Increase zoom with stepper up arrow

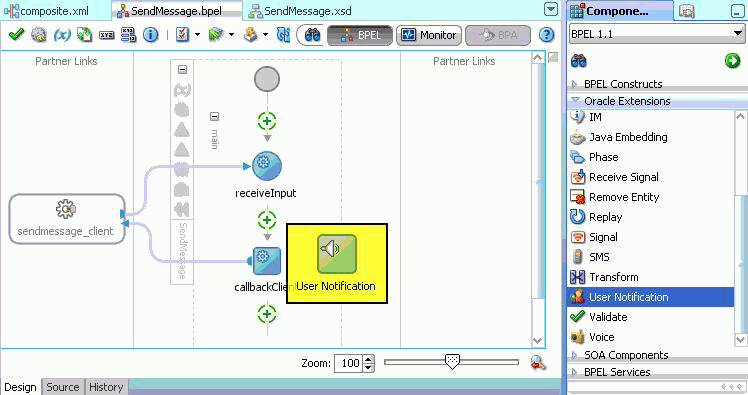[x=368, y=359]
